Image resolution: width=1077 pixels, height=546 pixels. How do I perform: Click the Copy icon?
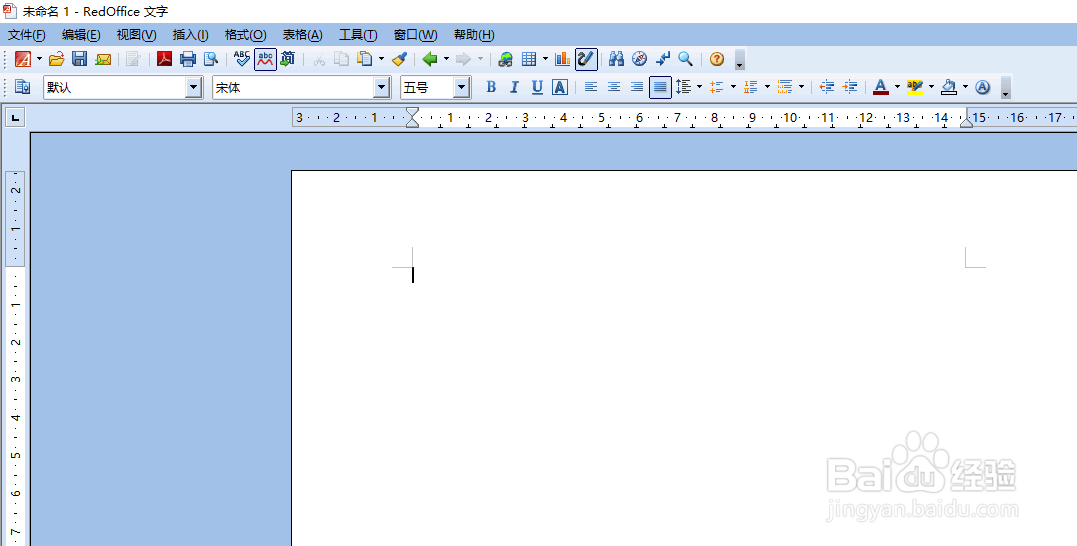[x=341, y=59]
